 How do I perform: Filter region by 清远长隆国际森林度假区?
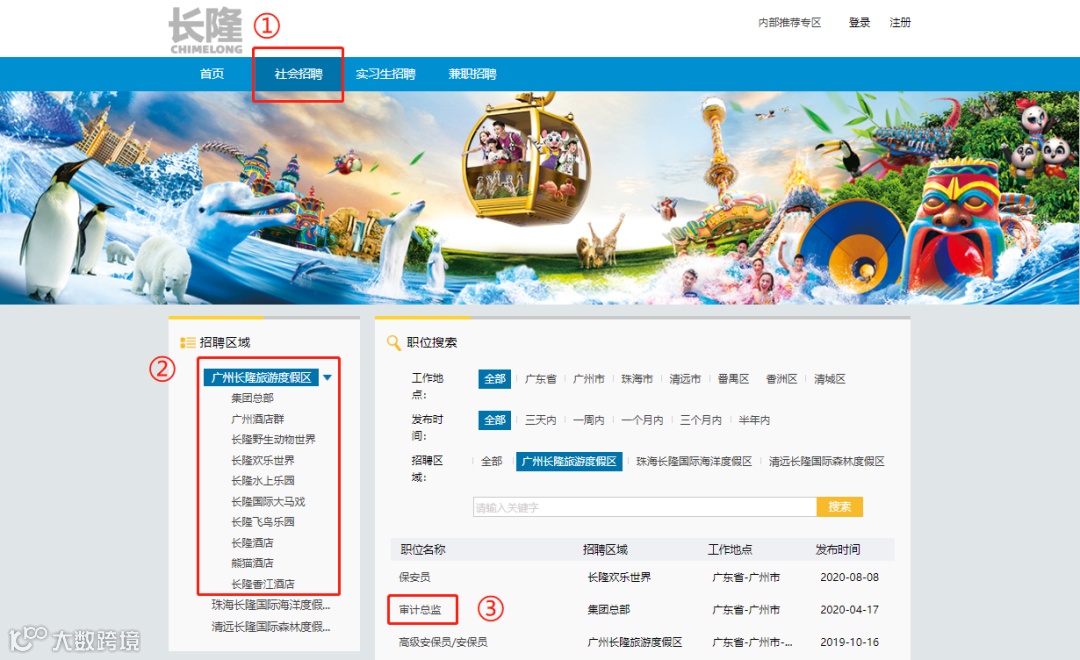827,462
